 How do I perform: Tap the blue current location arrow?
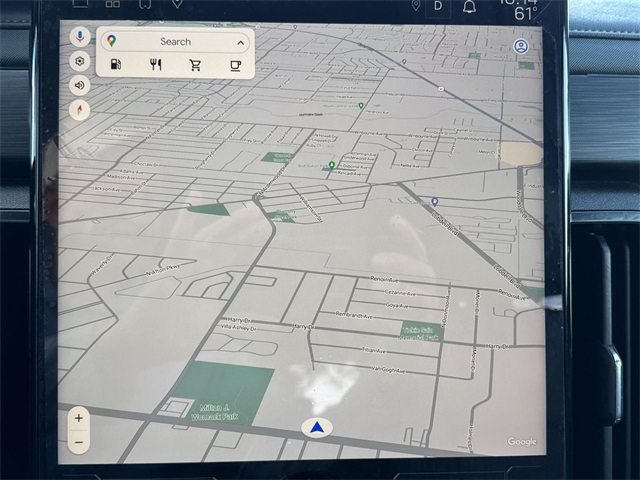(317, 428)
